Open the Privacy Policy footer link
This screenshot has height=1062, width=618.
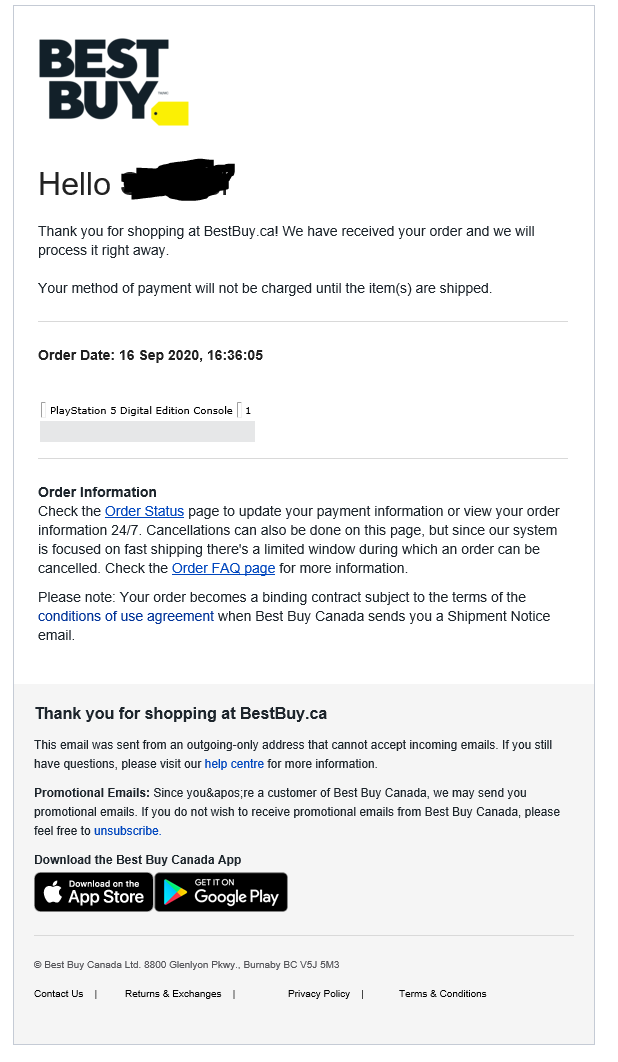click(x=319, y=994)
